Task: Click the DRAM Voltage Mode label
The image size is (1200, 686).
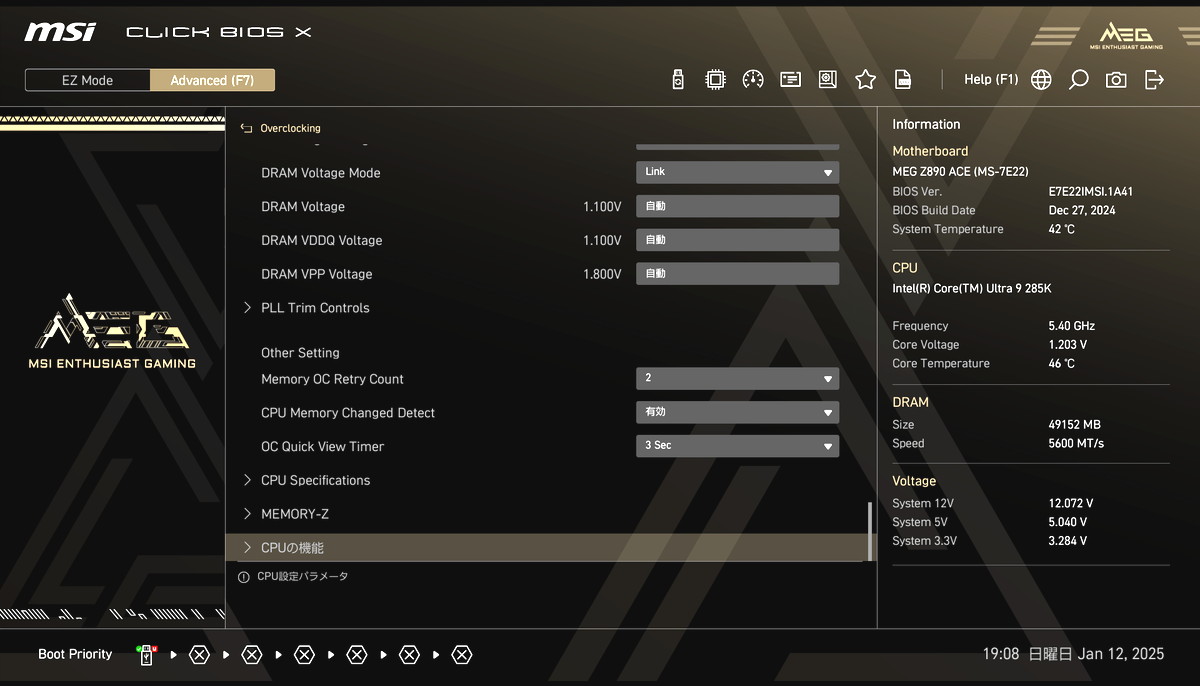Action: pyautogui.click(x=321, y=173)
